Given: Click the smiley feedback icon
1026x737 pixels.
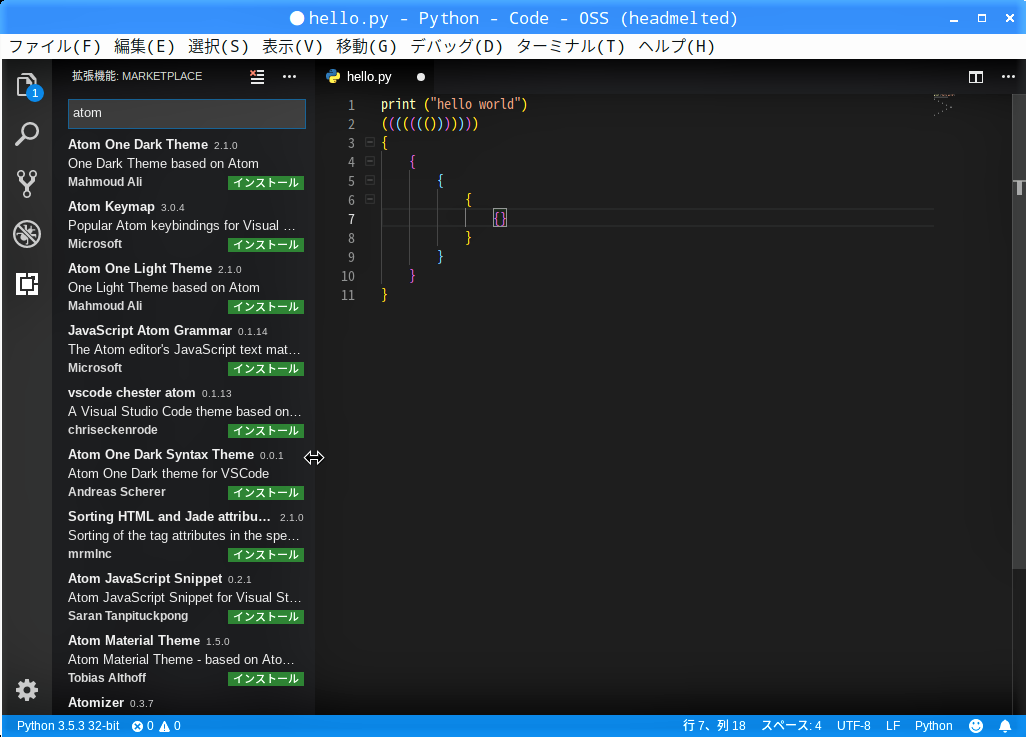Looking at the screenshot, I should point(976,726).
